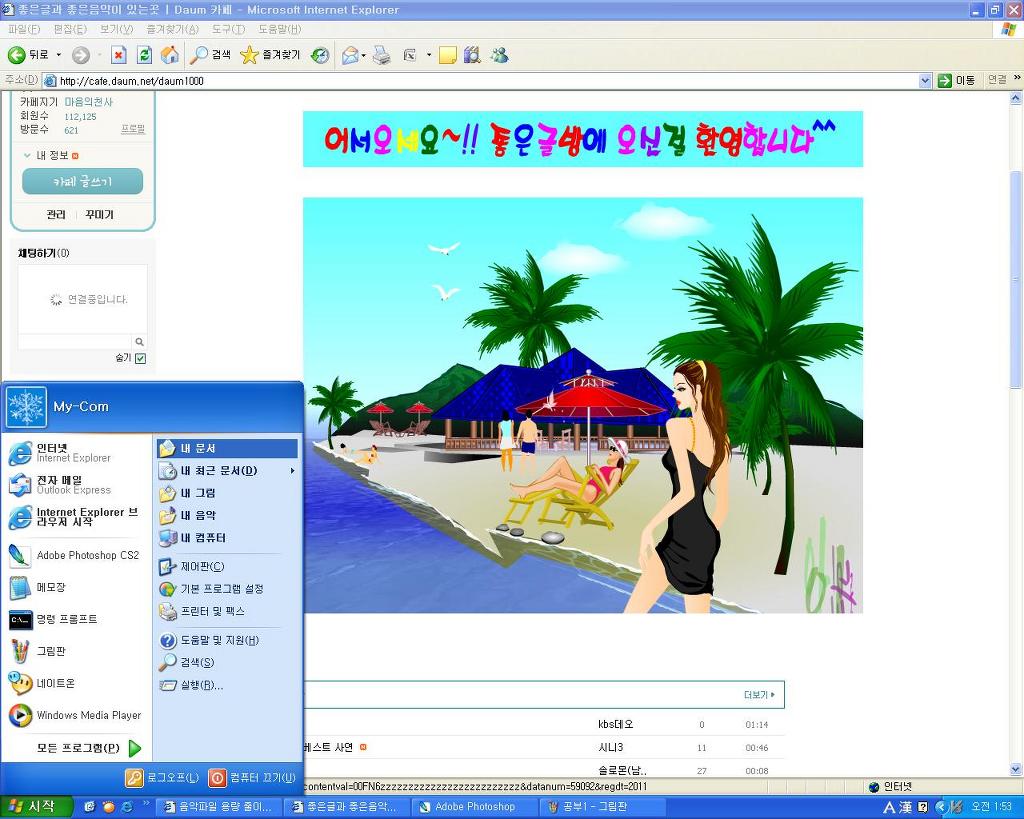Click the Edit document toolbar icon
The width and height of the screenshot is (1024, 819).
click(410, 56)
